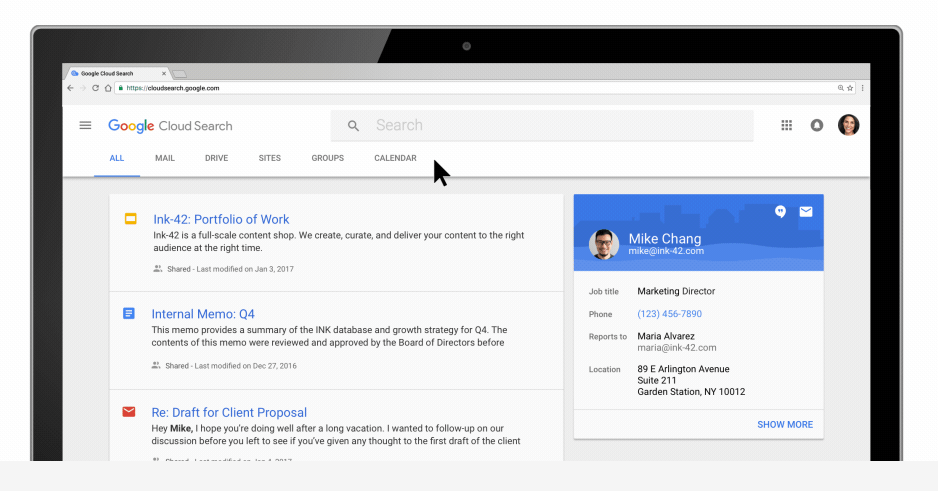The width and height of the screenshot is (938, 491).
Task: Click the magnifier search icon
Action: [x=354, y=126]
